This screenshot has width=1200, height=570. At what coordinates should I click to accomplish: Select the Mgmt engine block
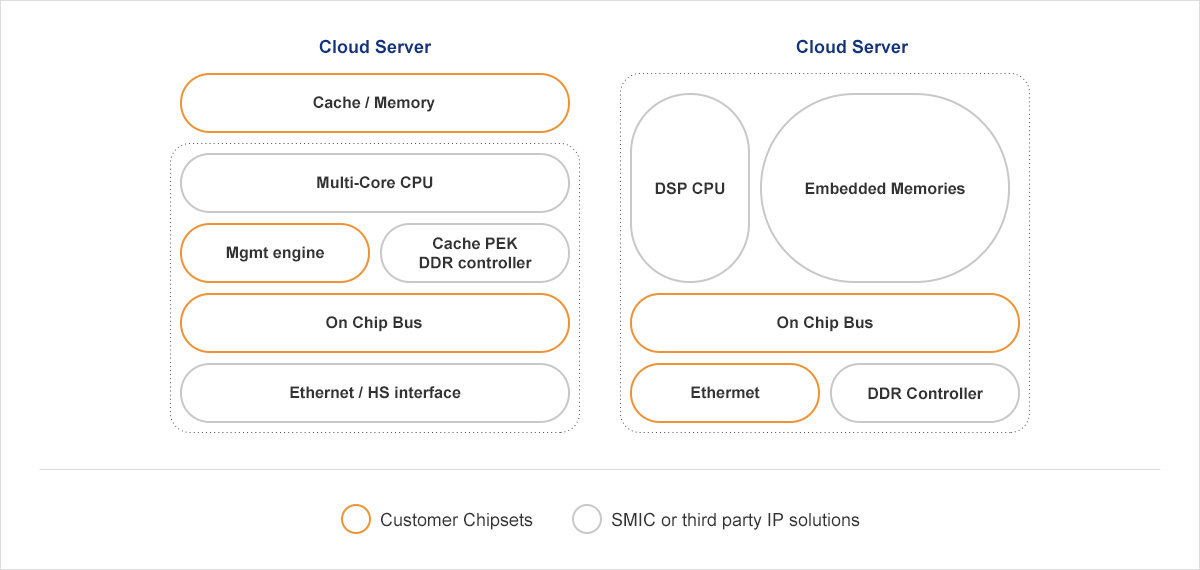pos(275,253)
